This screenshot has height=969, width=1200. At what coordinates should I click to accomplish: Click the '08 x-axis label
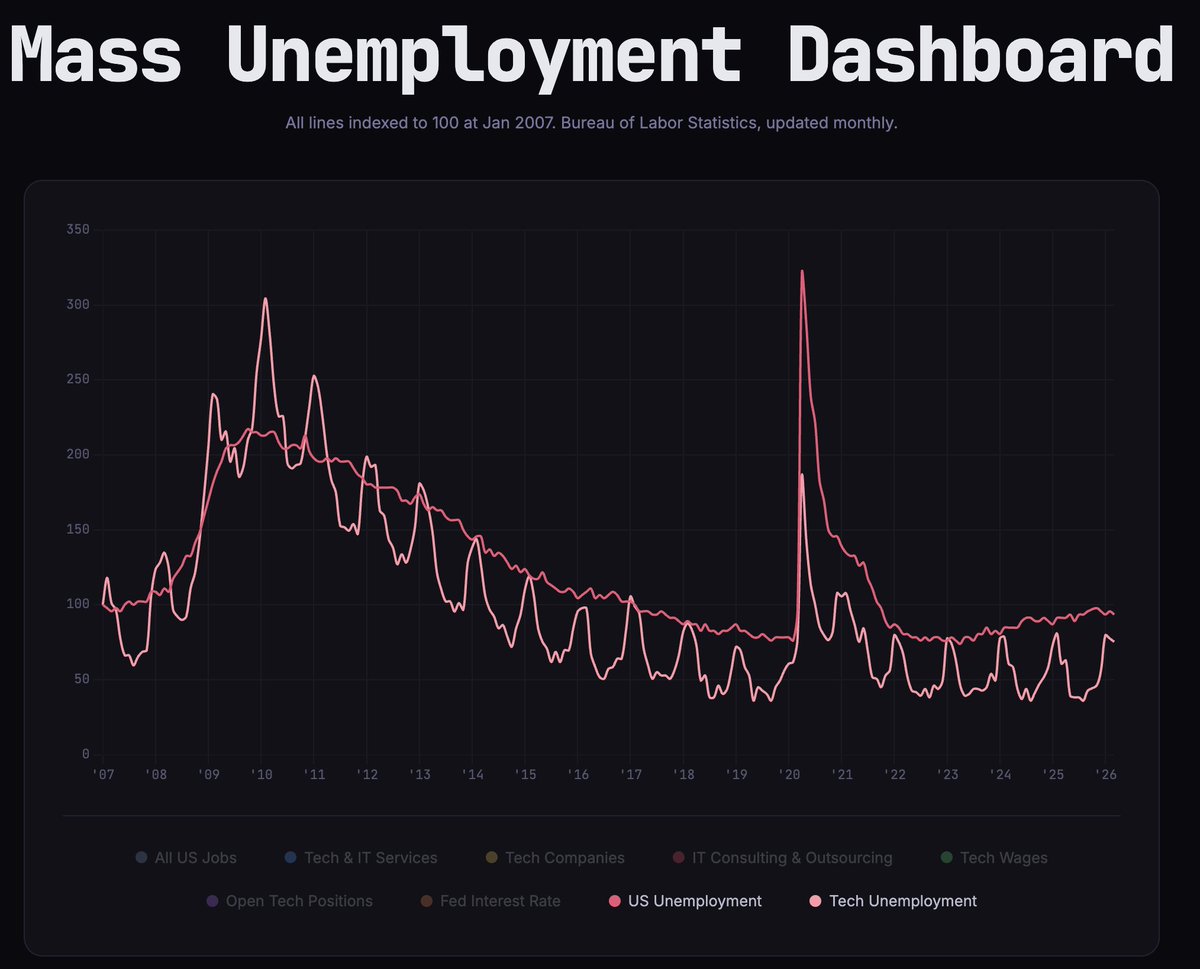click(x=155, y=775)
